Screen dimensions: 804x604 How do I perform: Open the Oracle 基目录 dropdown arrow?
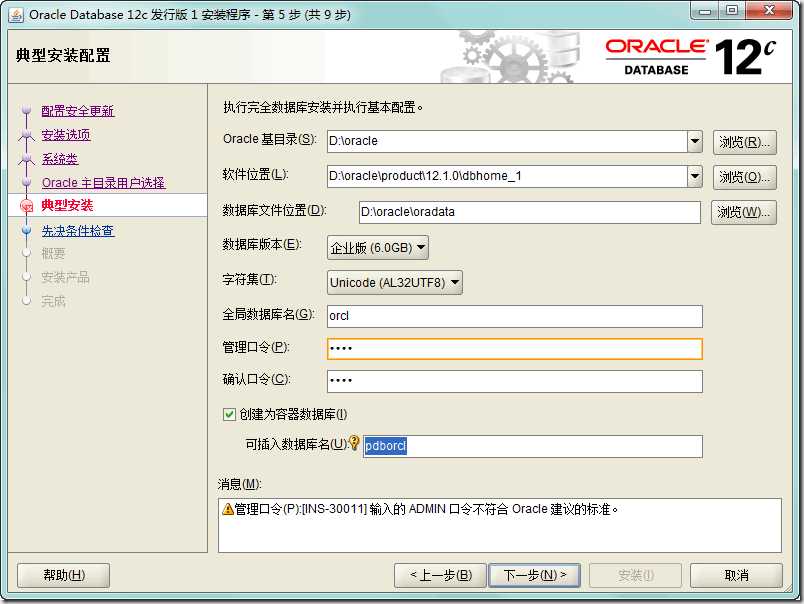pos(695,141)
